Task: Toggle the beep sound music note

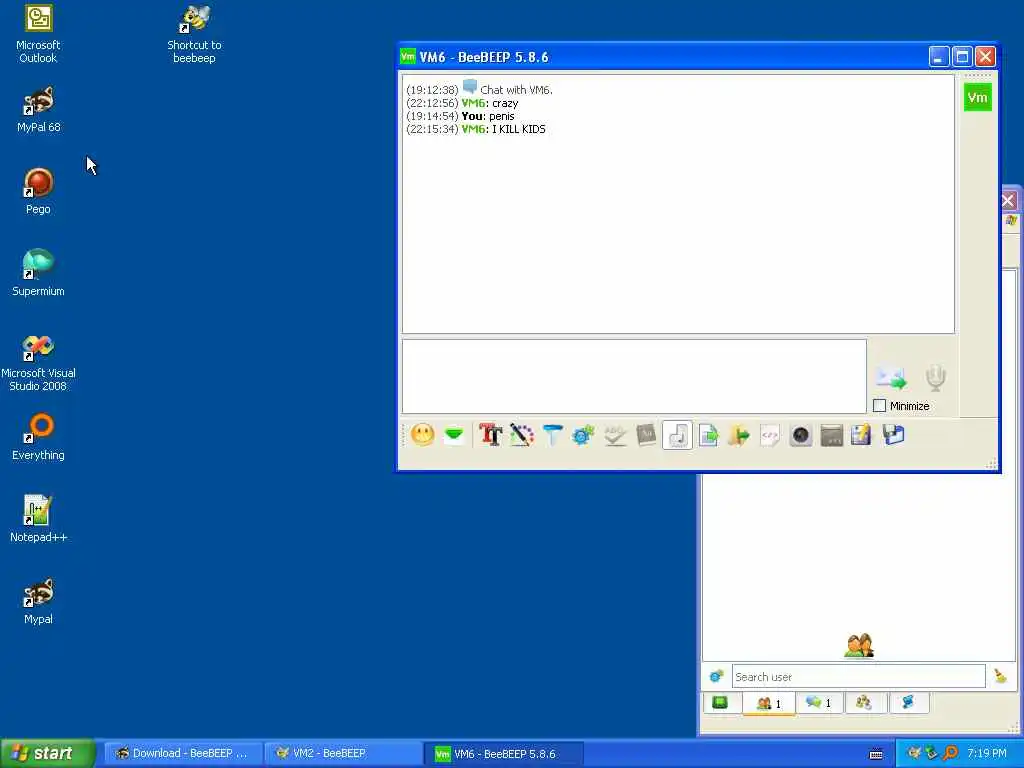Action: 677,435
